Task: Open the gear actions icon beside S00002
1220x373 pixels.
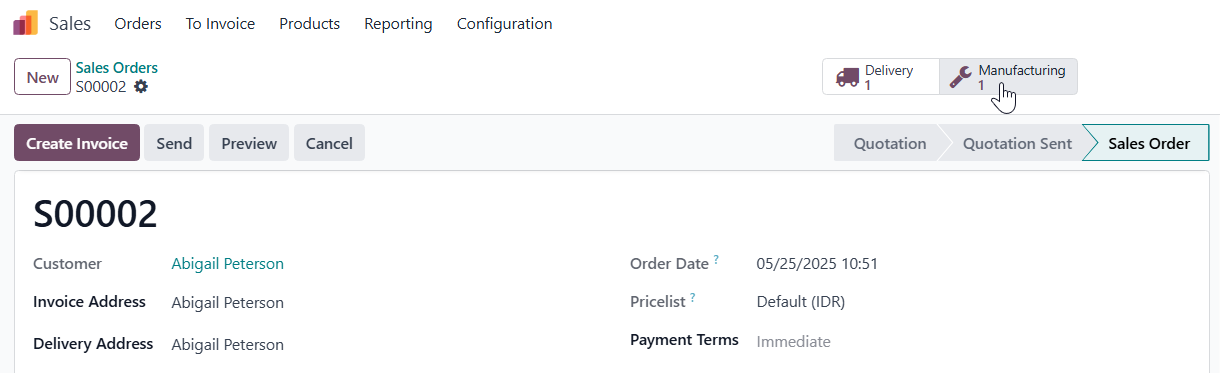Action: (x=141, y=86)
